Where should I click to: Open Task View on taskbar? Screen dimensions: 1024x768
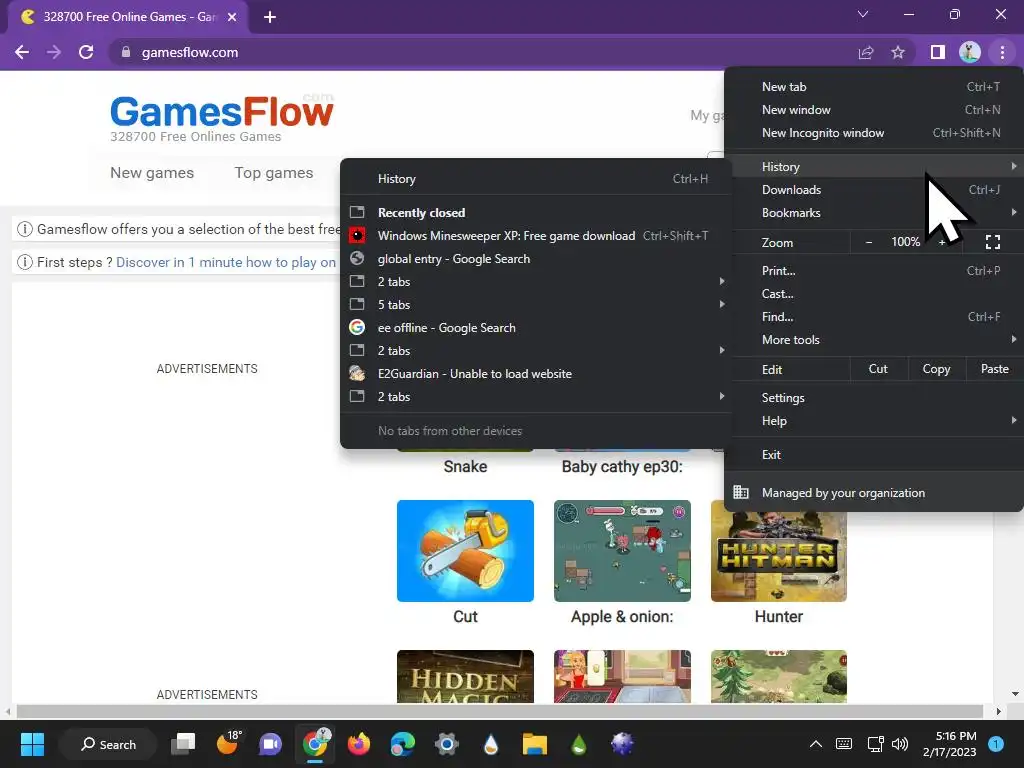click(x=183, y=744)
